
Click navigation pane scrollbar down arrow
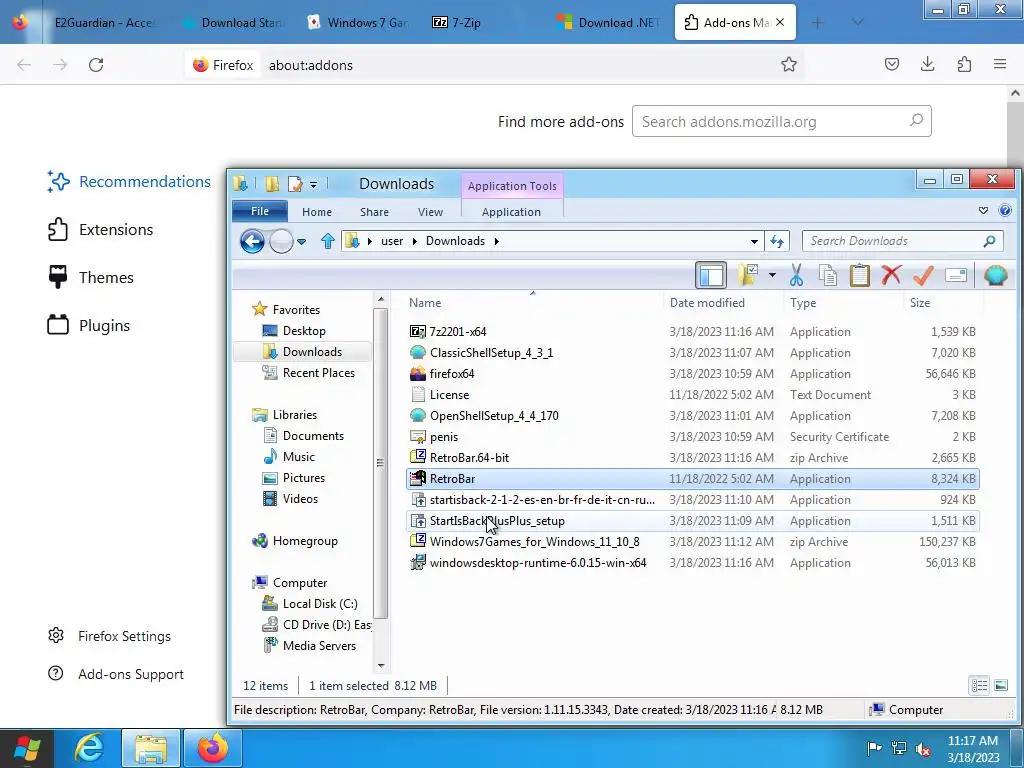pyautogui.click(x=381, y=665)
